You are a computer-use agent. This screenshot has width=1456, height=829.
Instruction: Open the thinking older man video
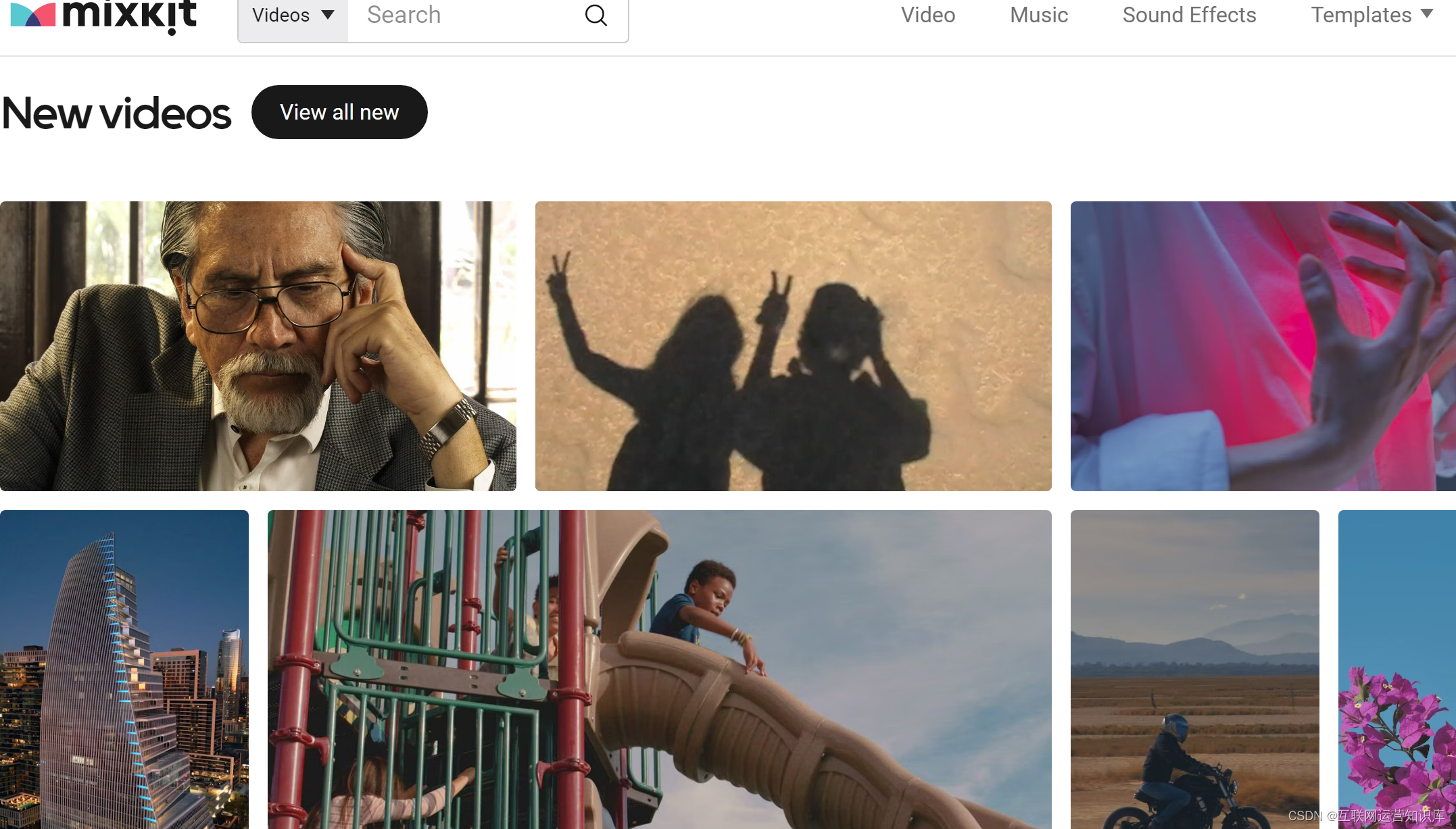(x=258, y=346)
